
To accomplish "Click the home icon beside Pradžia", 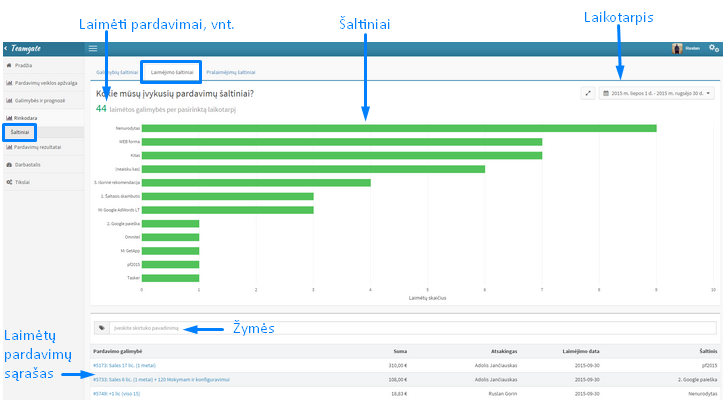I will click(9, 65).
